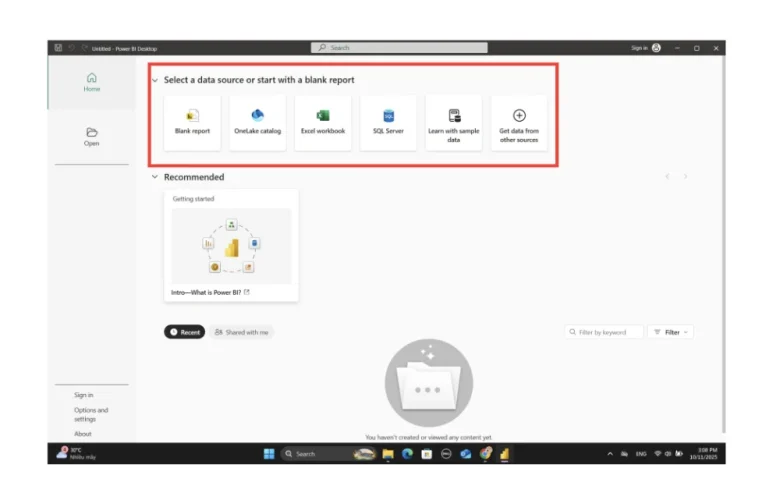
Task: Open the Filter dropdown
Action: pos(671,332)
